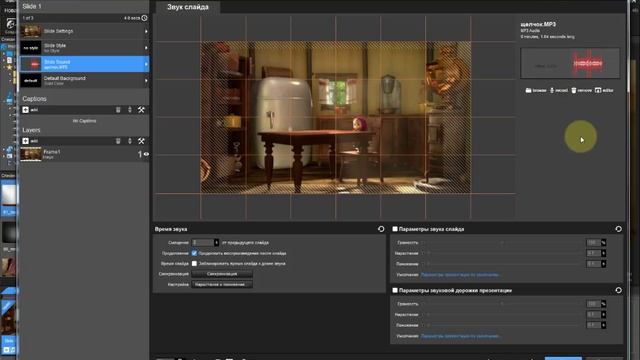Record a slide sound with microphone icon

[x=559, y=90]
